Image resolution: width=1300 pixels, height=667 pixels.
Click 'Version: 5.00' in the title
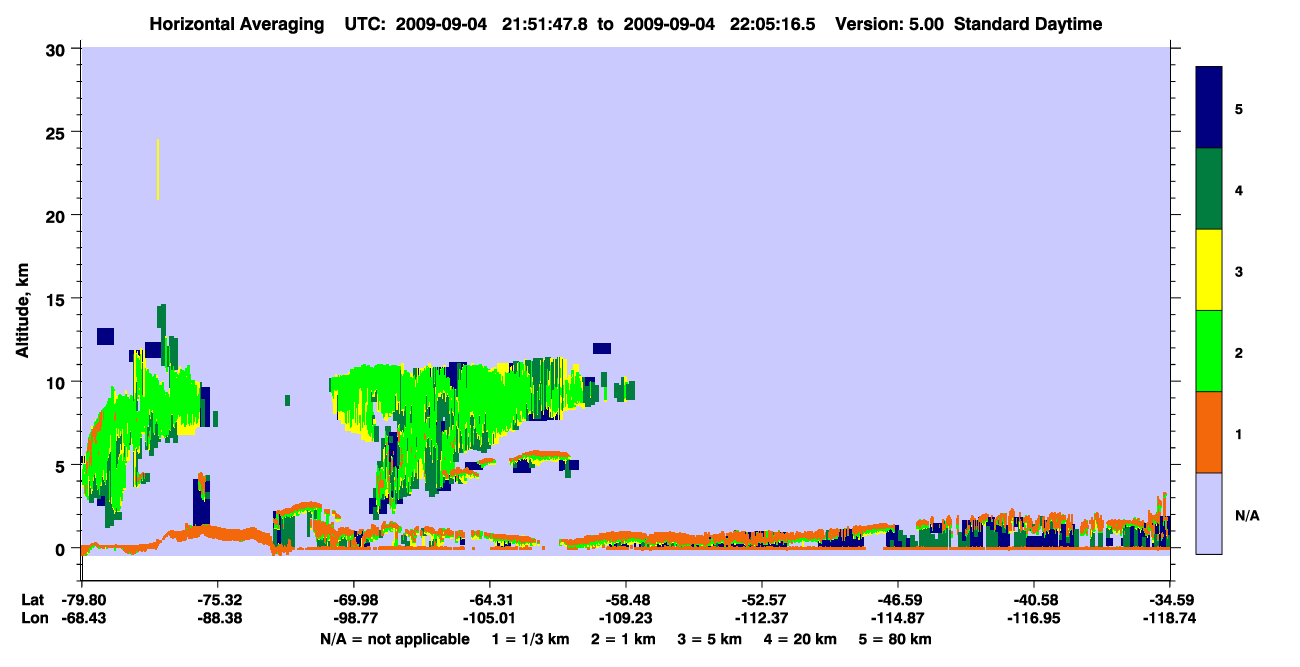click(890, 24)
